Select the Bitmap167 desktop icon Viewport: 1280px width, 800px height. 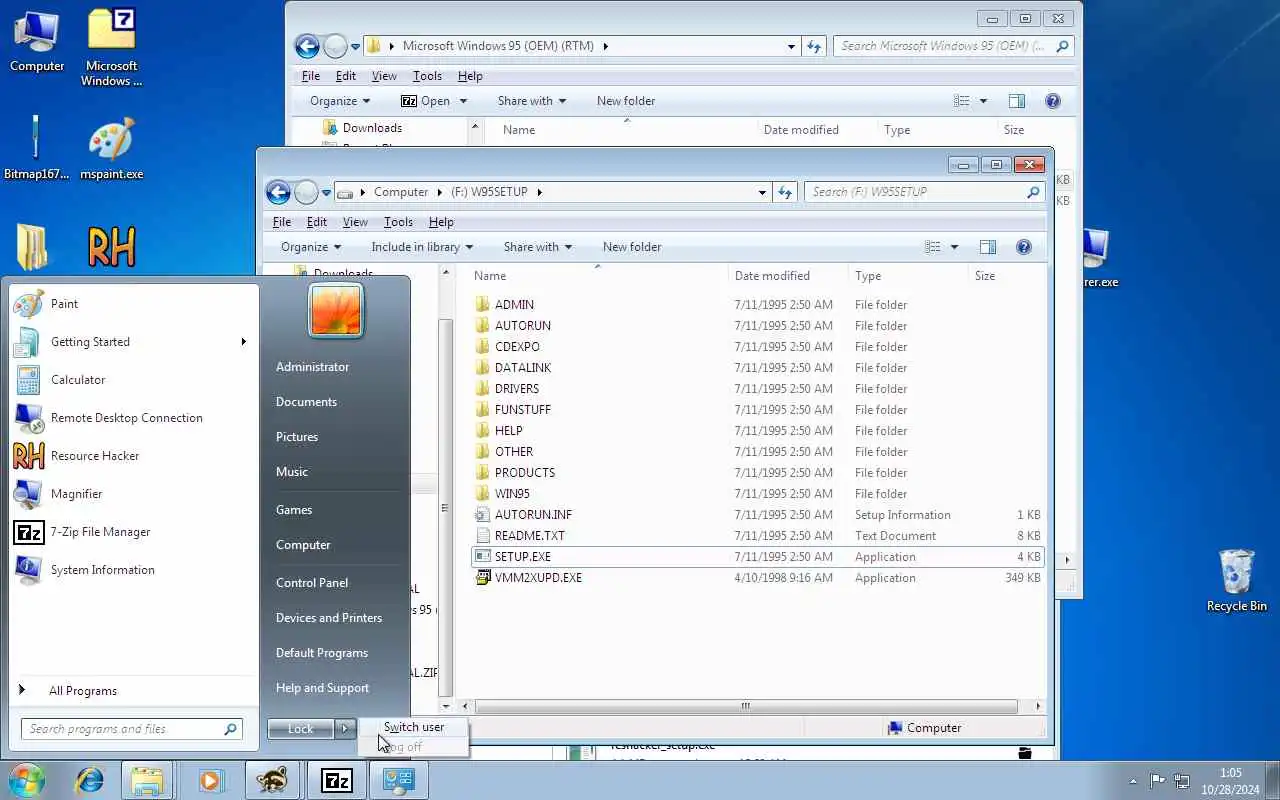[x=36, y=148]
